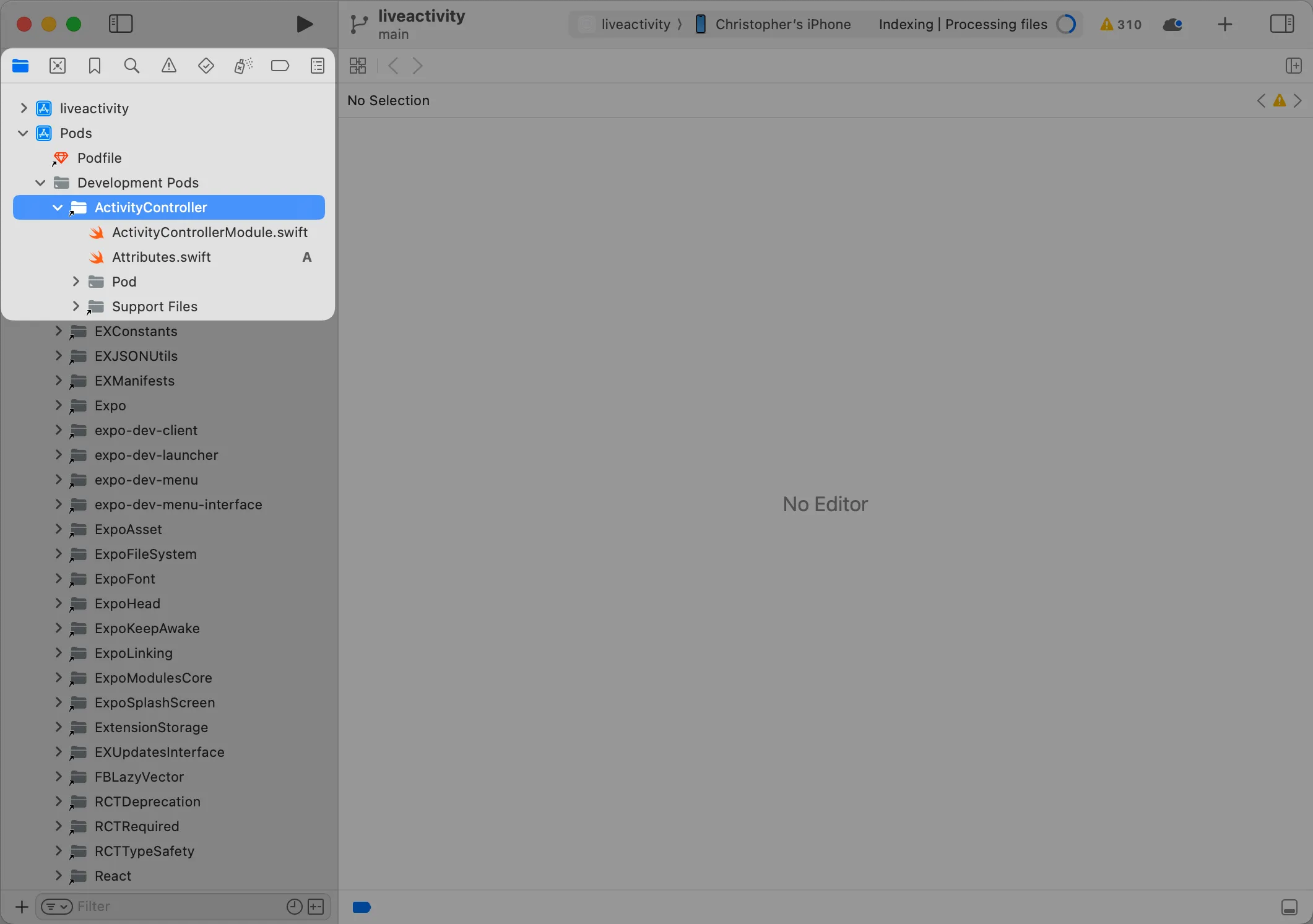Toggle the left navigator sidebar visibility
1313x924 pixels.
tap(120, 24)
